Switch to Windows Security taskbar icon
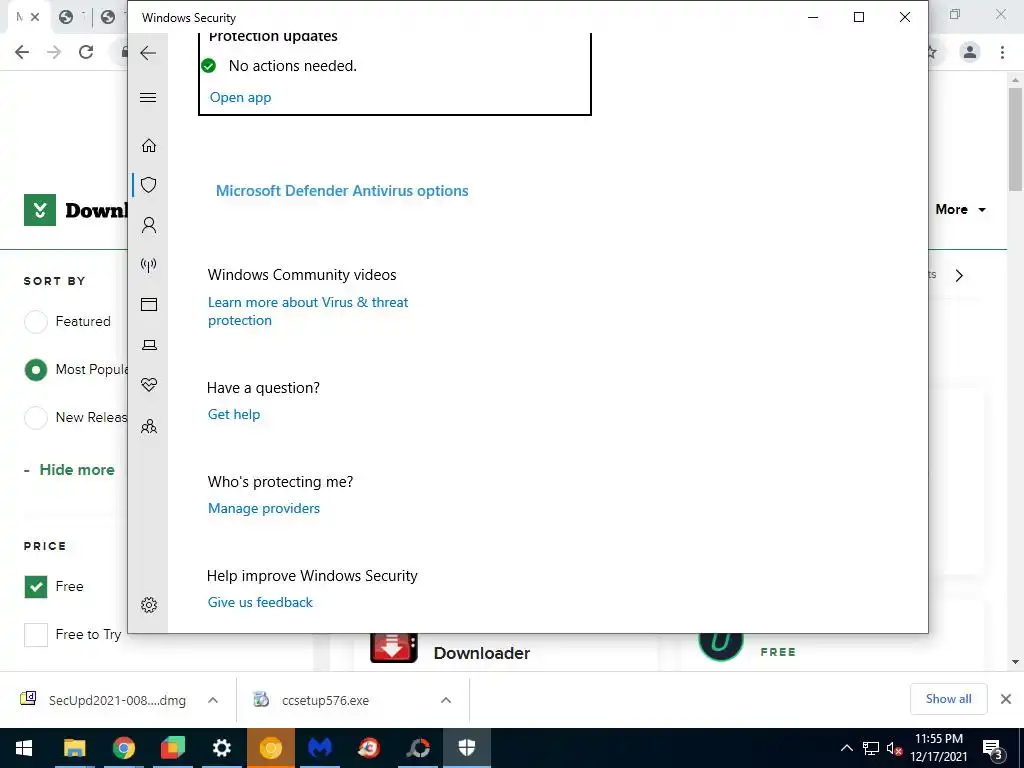This screenshot has width=1024, height=768. click(466, 748)
